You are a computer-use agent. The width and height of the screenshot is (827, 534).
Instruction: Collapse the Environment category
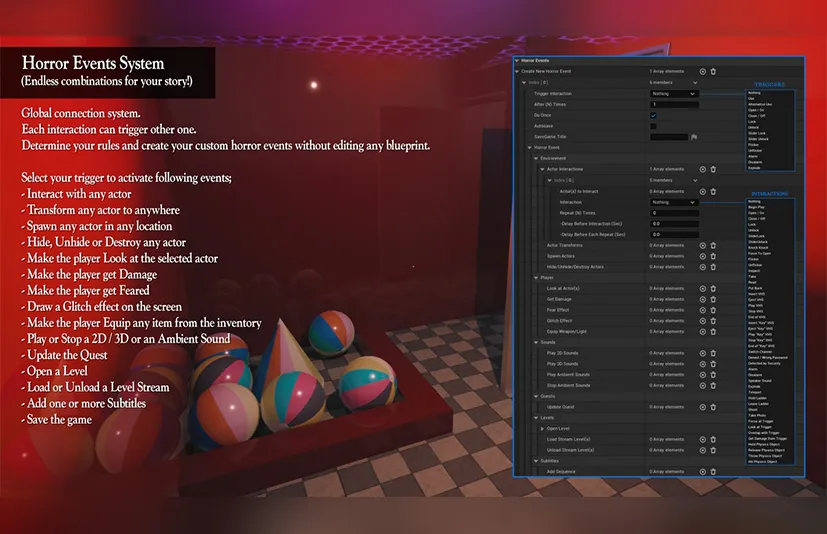click(x=536, y=158)
